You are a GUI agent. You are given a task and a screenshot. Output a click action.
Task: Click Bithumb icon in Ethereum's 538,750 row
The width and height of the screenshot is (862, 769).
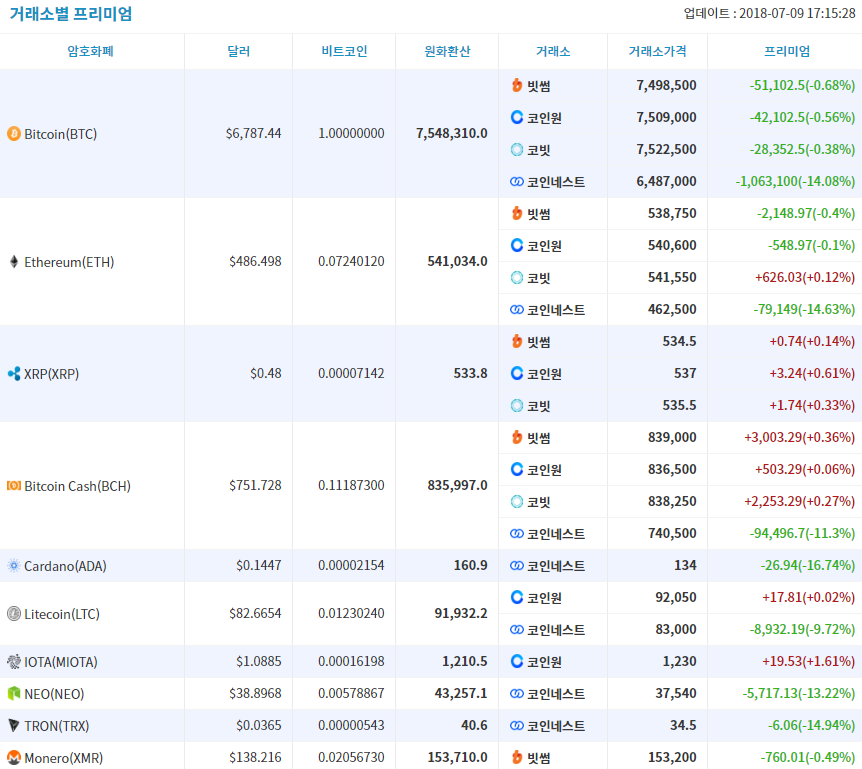coord(517,213)
